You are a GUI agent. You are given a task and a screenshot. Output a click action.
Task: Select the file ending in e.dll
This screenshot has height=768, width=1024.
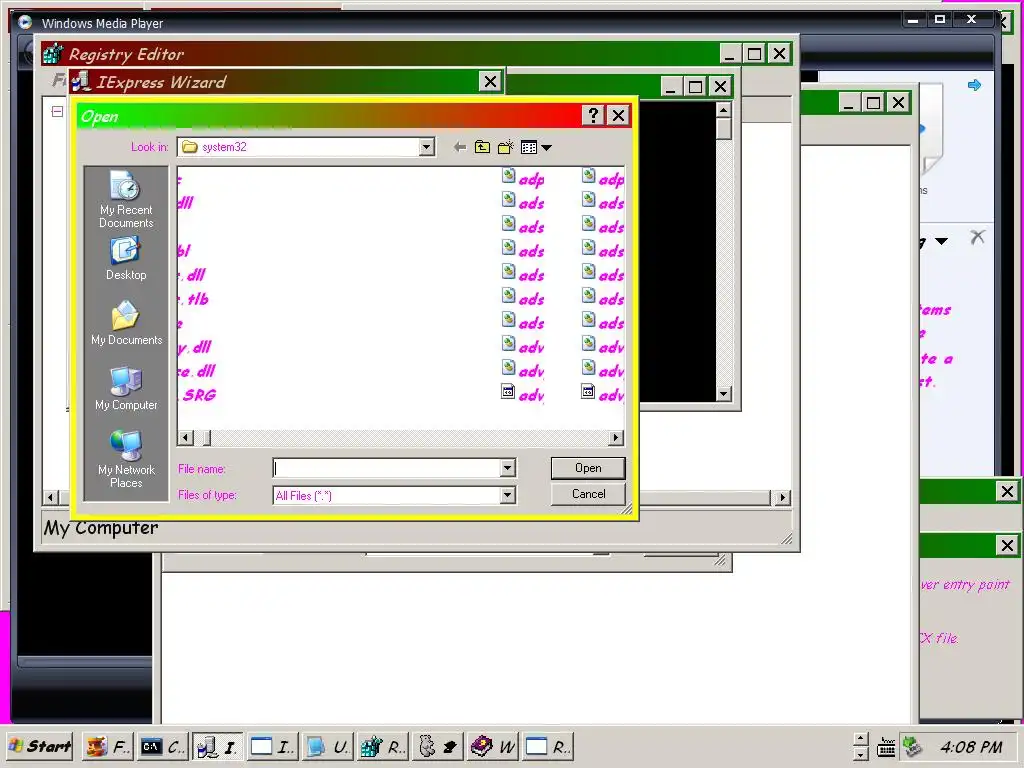click(197, 371)
